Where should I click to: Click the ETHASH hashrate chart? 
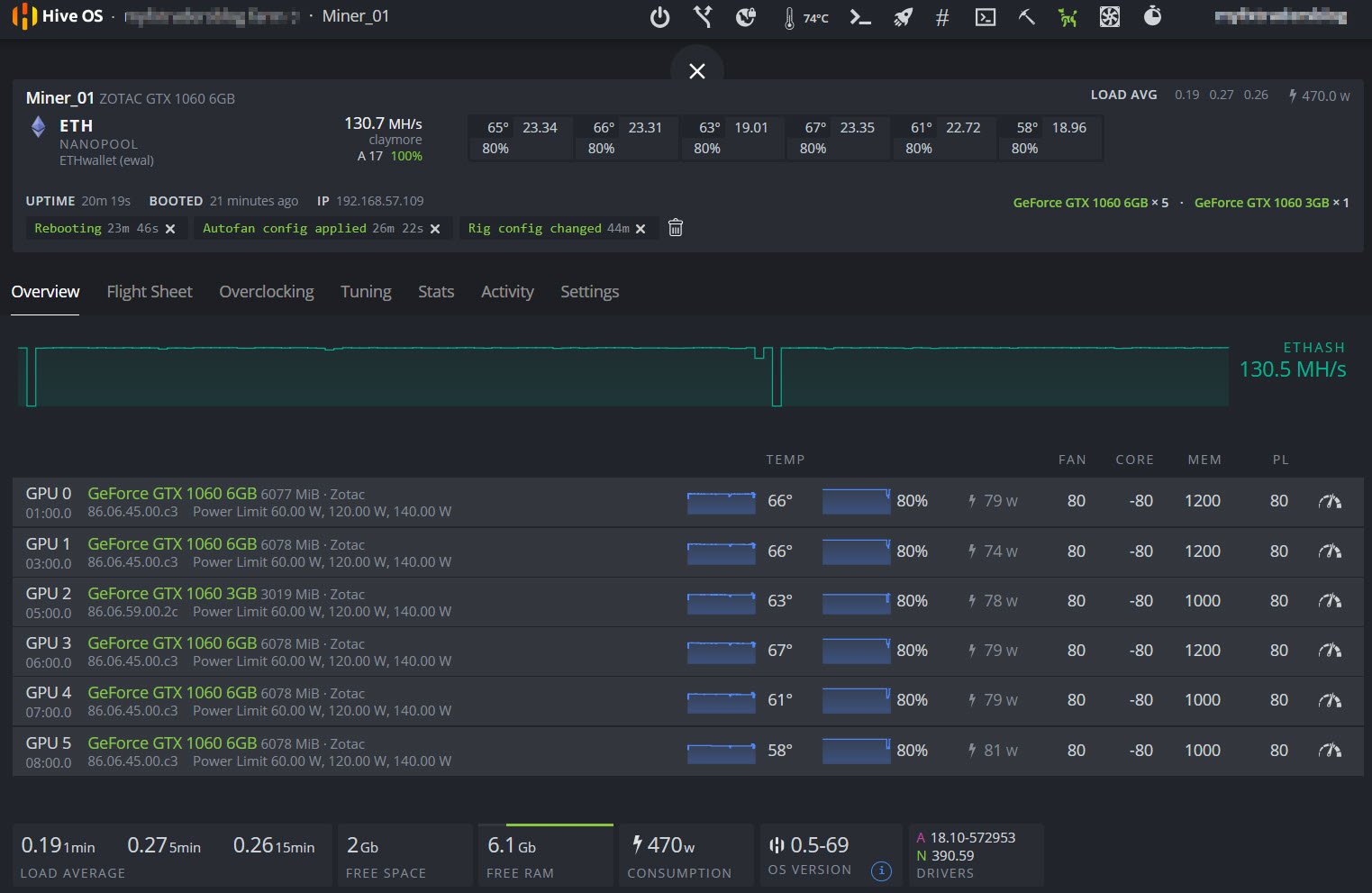coord(622,376)
